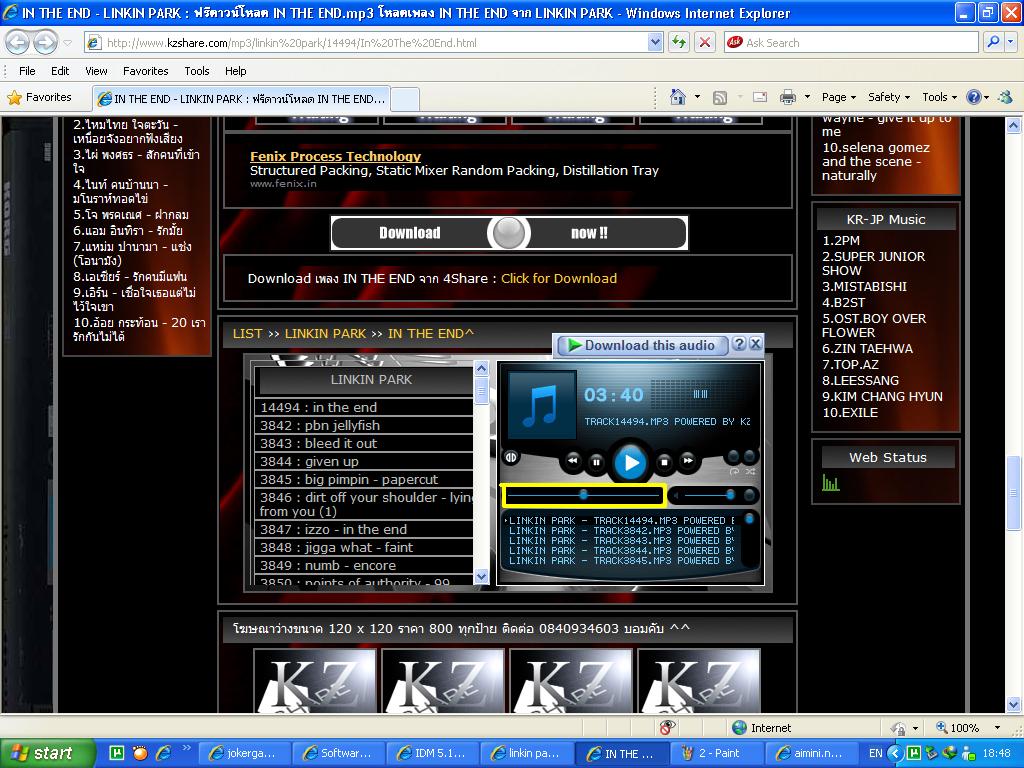The height and width of the screenshot is (768, 1024).
Task: Click the browser Forward arrow button
Action: click(44, 43)
